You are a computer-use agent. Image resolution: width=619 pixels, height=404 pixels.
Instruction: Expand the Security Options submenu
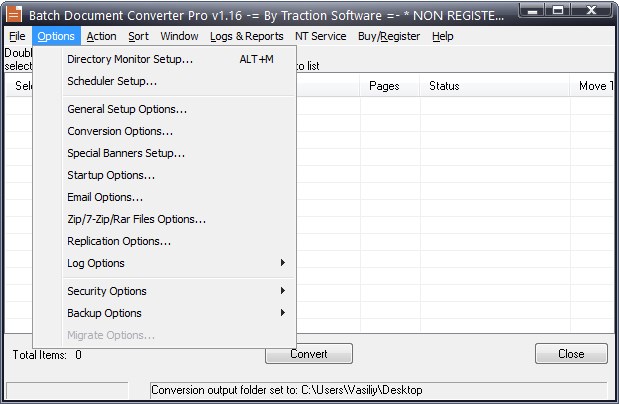tap(107, 291)
